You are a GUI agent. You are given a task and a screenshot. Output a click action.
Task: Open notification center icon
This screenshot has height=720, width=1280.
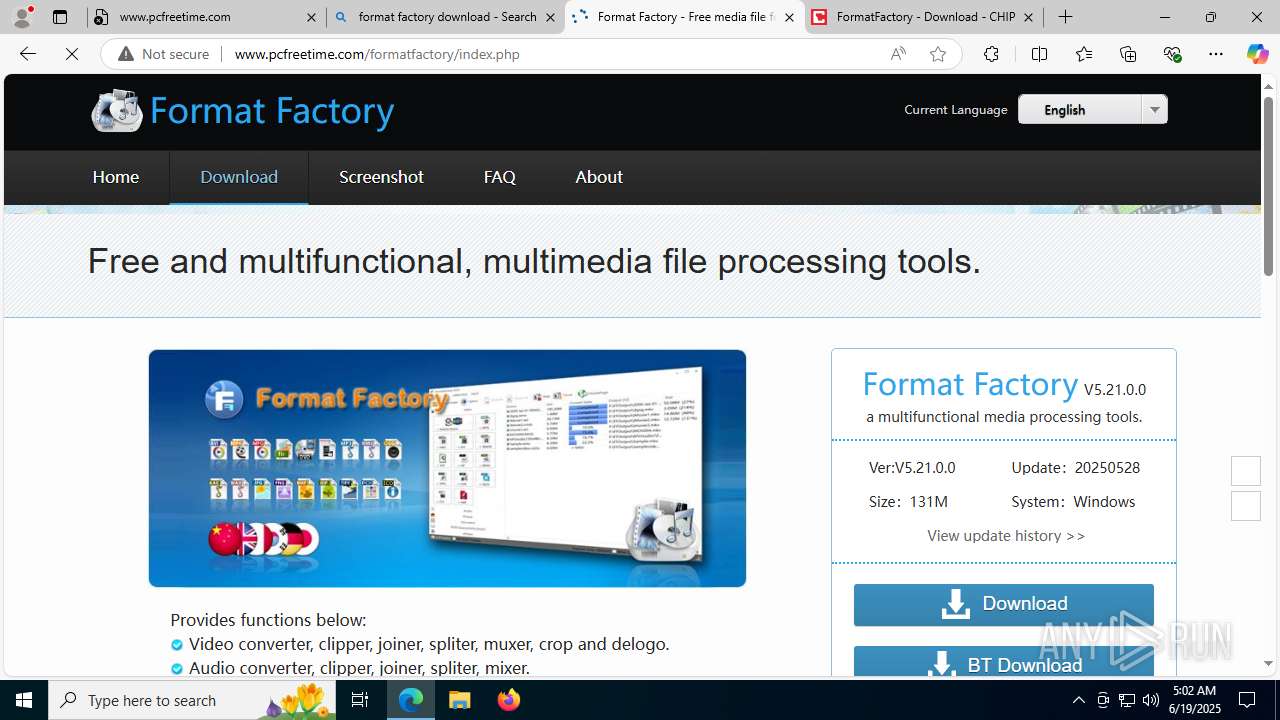pos(1248,700)
